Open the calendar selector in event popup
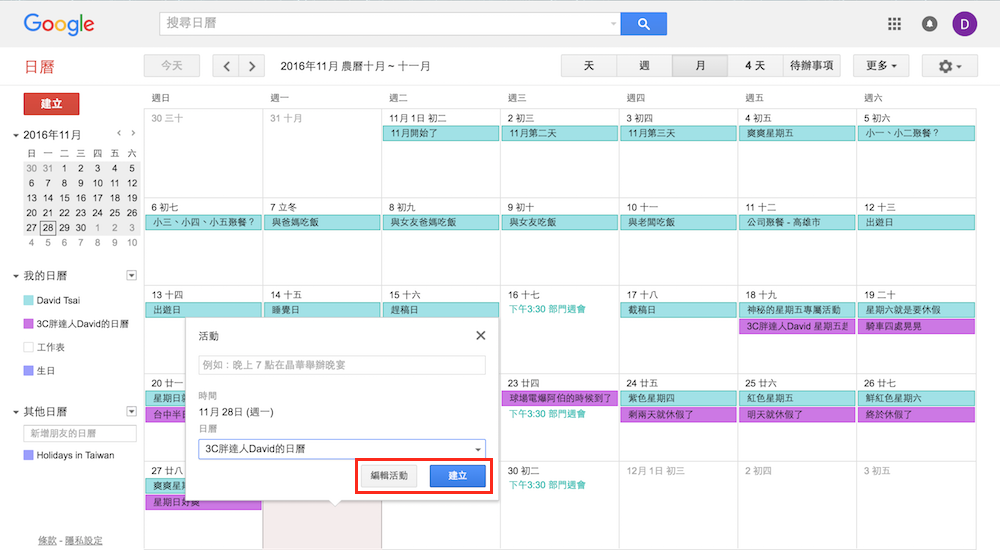1000x550 pixels. 342,449
